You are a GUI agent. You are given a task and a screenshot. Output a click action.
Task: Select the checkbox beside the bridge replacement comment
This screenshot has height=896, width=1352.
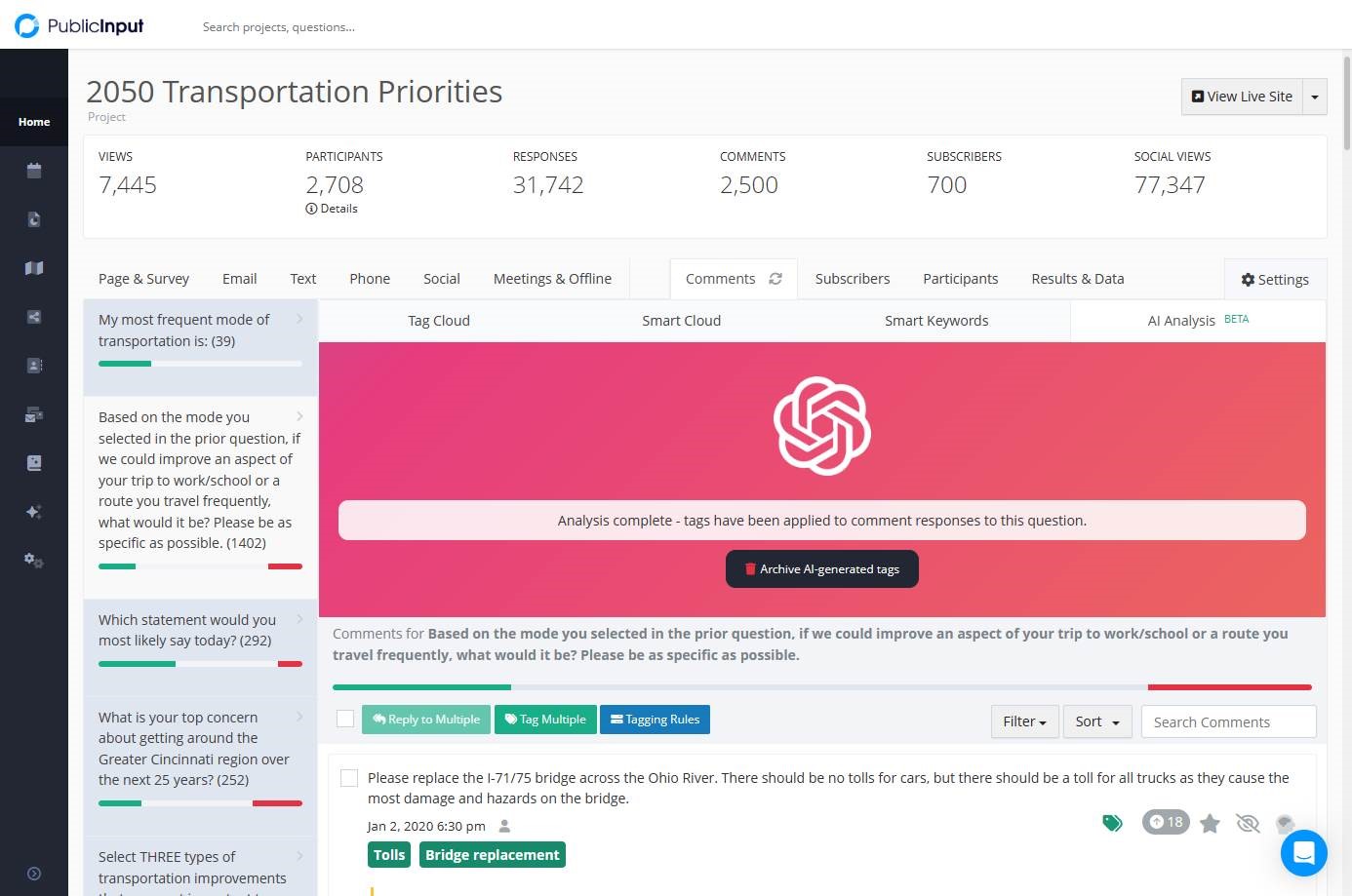click(348, 778)
